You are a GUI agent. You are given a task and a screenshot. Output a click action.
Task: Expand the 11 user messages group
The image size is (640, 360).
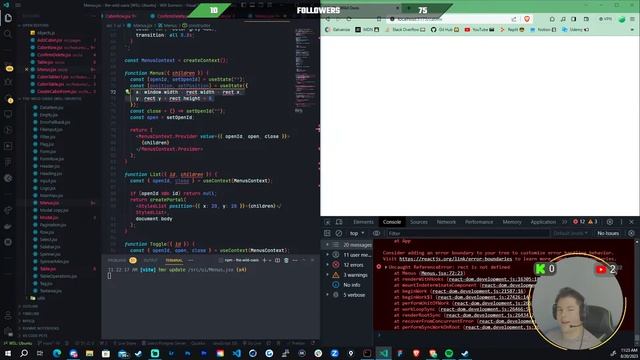click(348, 255)
